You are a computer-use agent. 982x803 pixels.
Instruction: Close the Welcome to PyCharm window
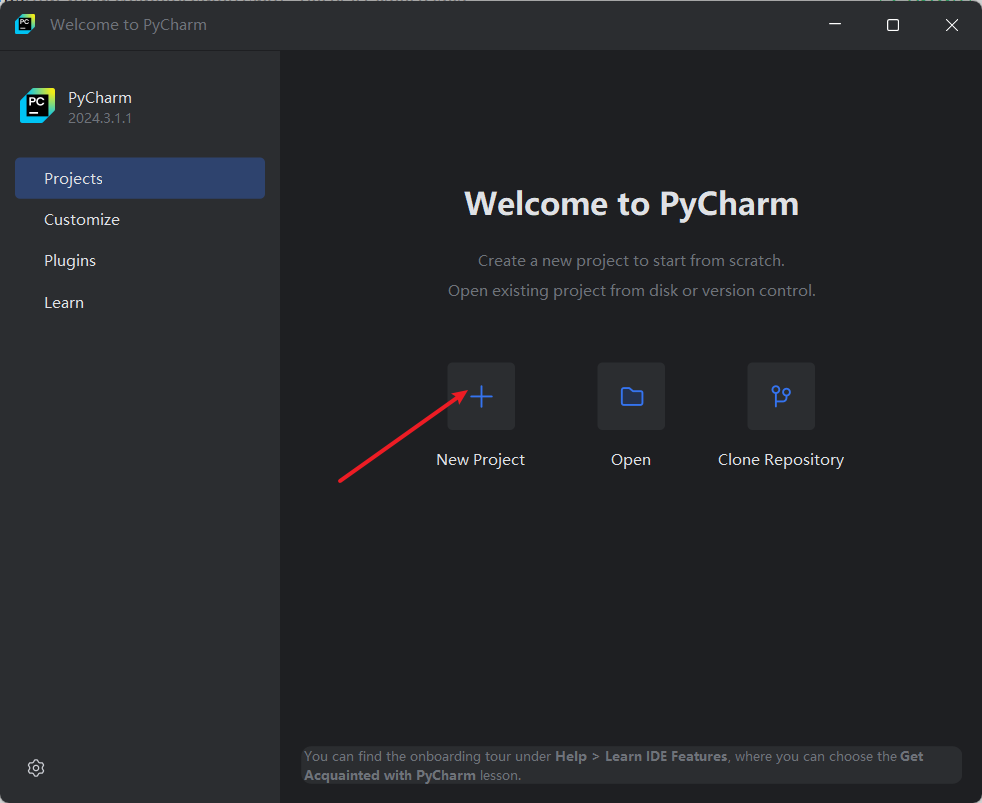[x=952, y=24]
